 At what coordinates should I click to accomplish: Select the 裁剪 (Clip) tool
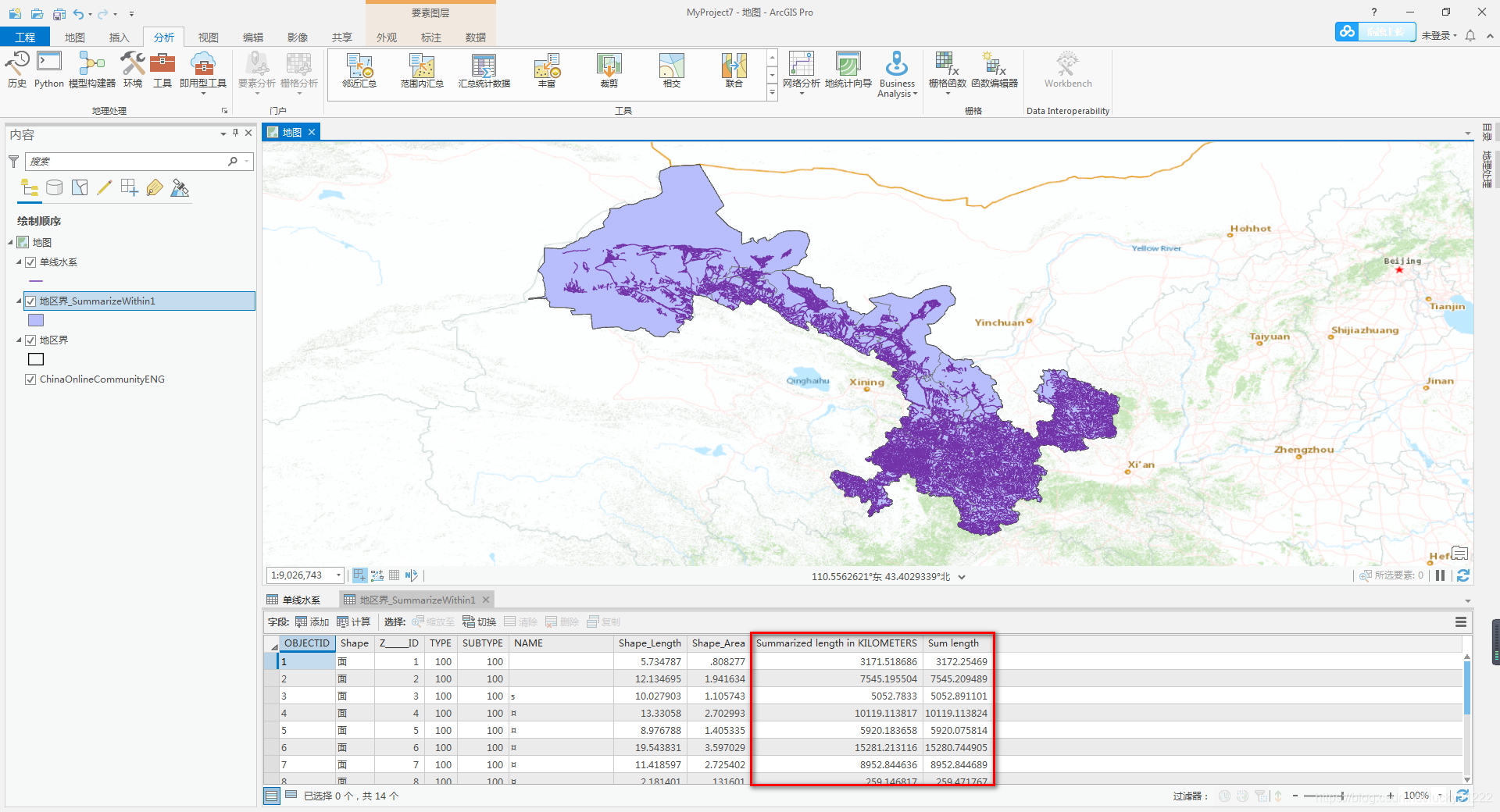(609, 70)
